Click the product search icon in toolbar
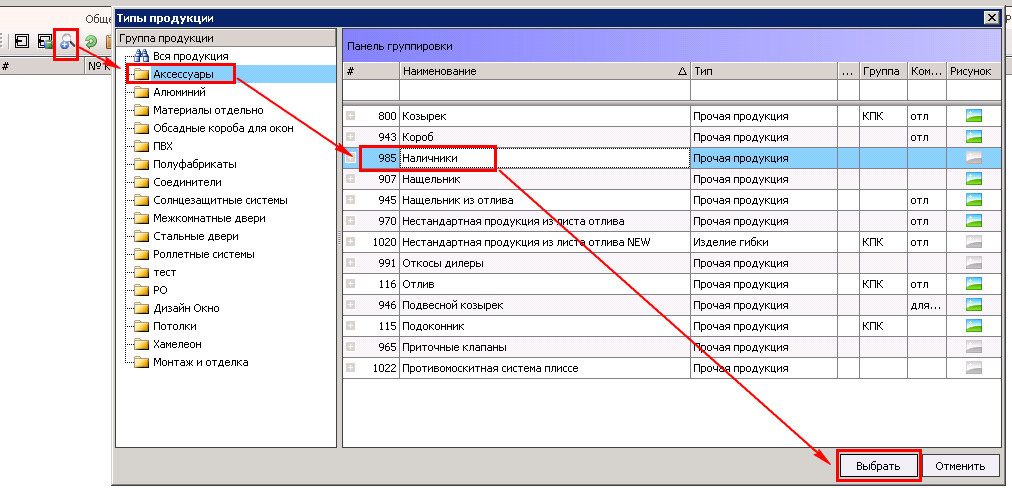 (x=66, y=43)
